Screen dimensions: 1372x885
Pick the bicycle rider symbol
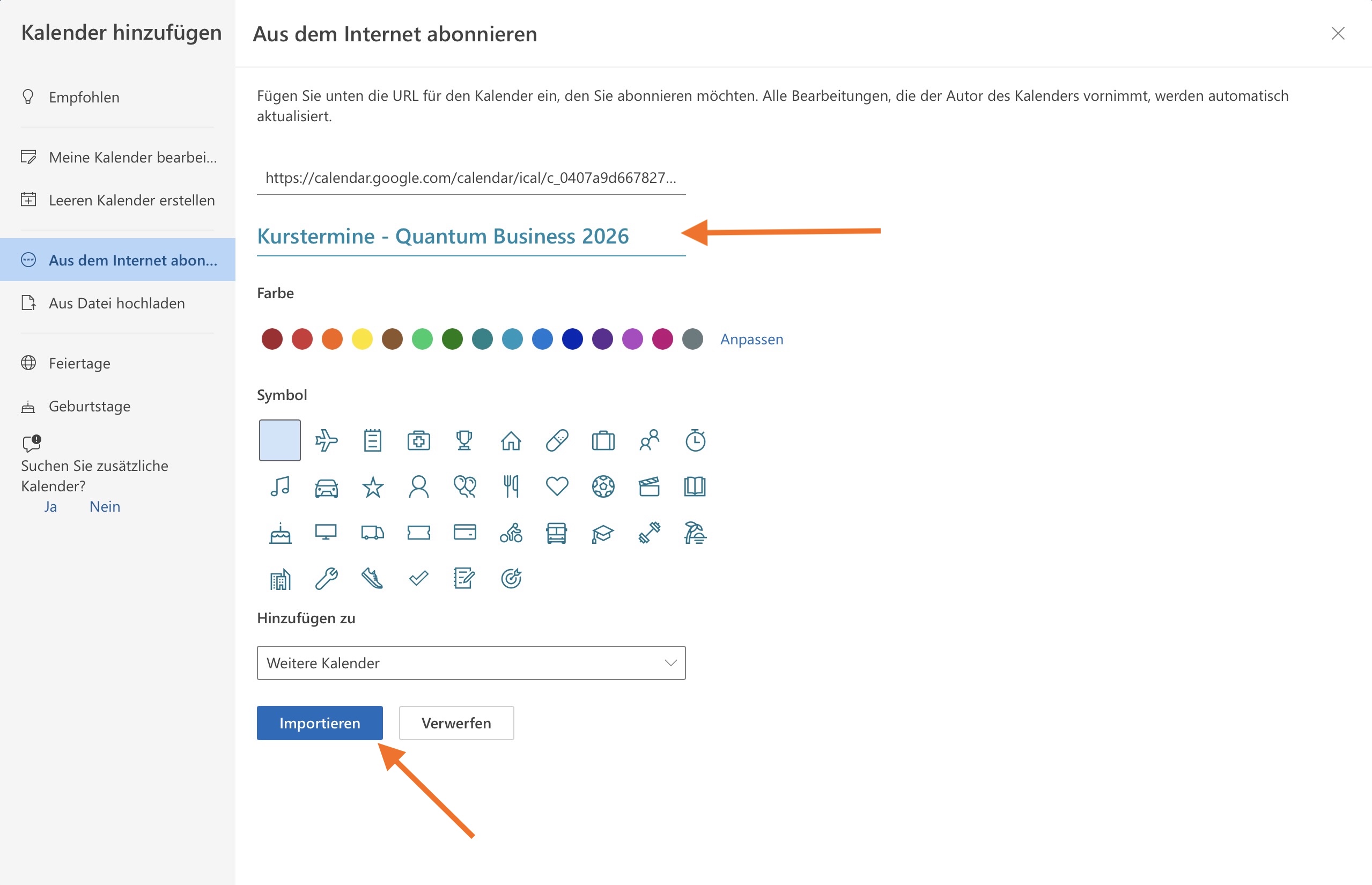(511, 533)
